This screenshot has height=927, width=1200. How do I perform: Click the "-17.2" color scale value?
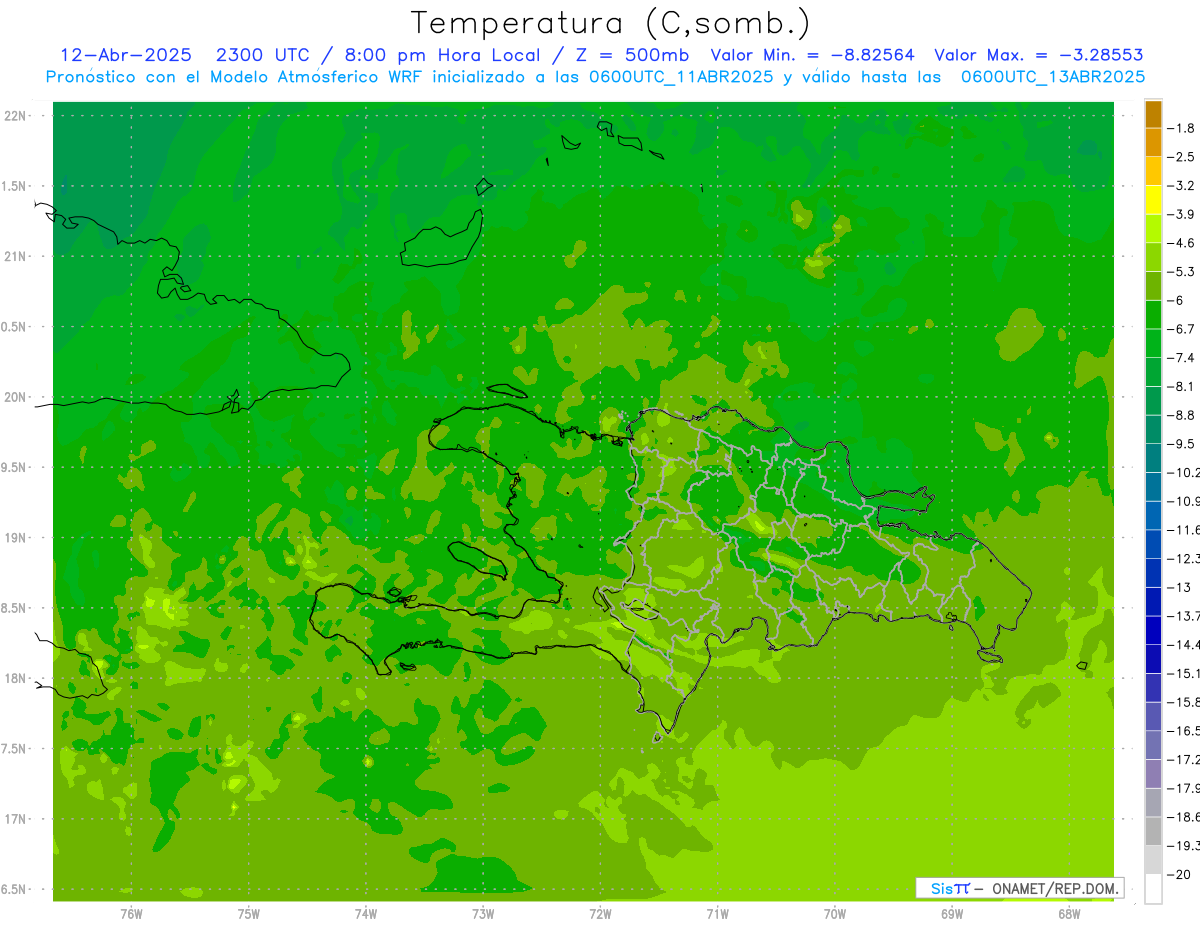coord(1183,759)
